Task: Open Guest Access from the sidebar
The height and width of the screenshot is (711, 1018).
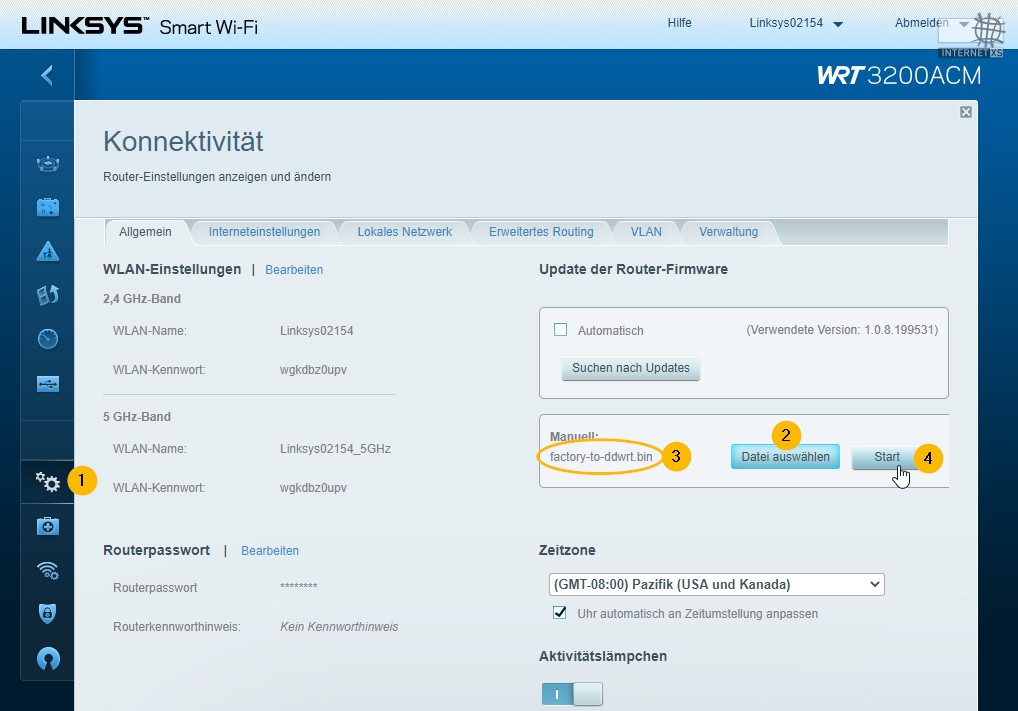Action: (48, 208)
